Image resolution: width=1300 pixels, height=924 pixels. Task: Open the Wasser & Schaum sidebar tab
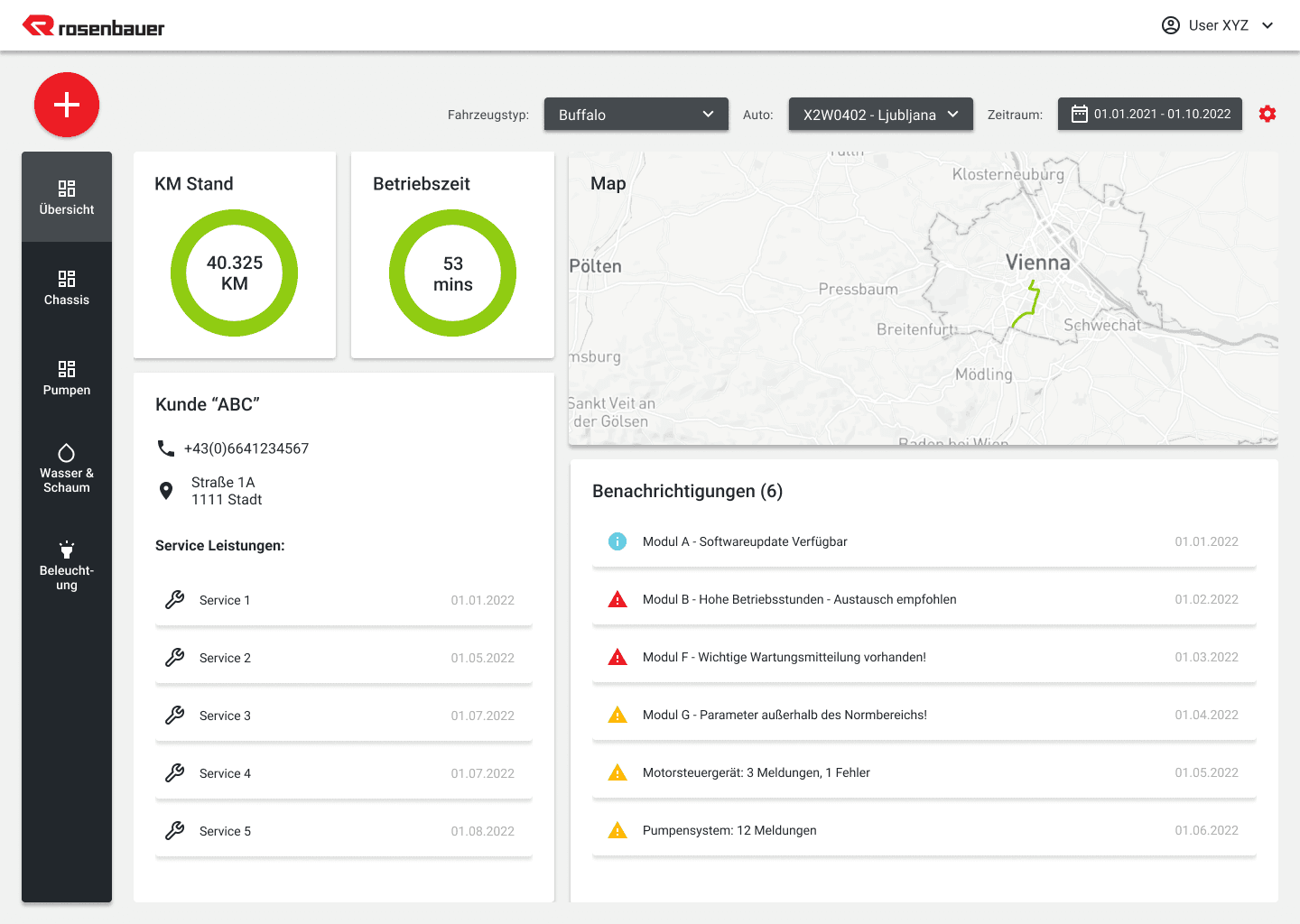tap(67, 467)
